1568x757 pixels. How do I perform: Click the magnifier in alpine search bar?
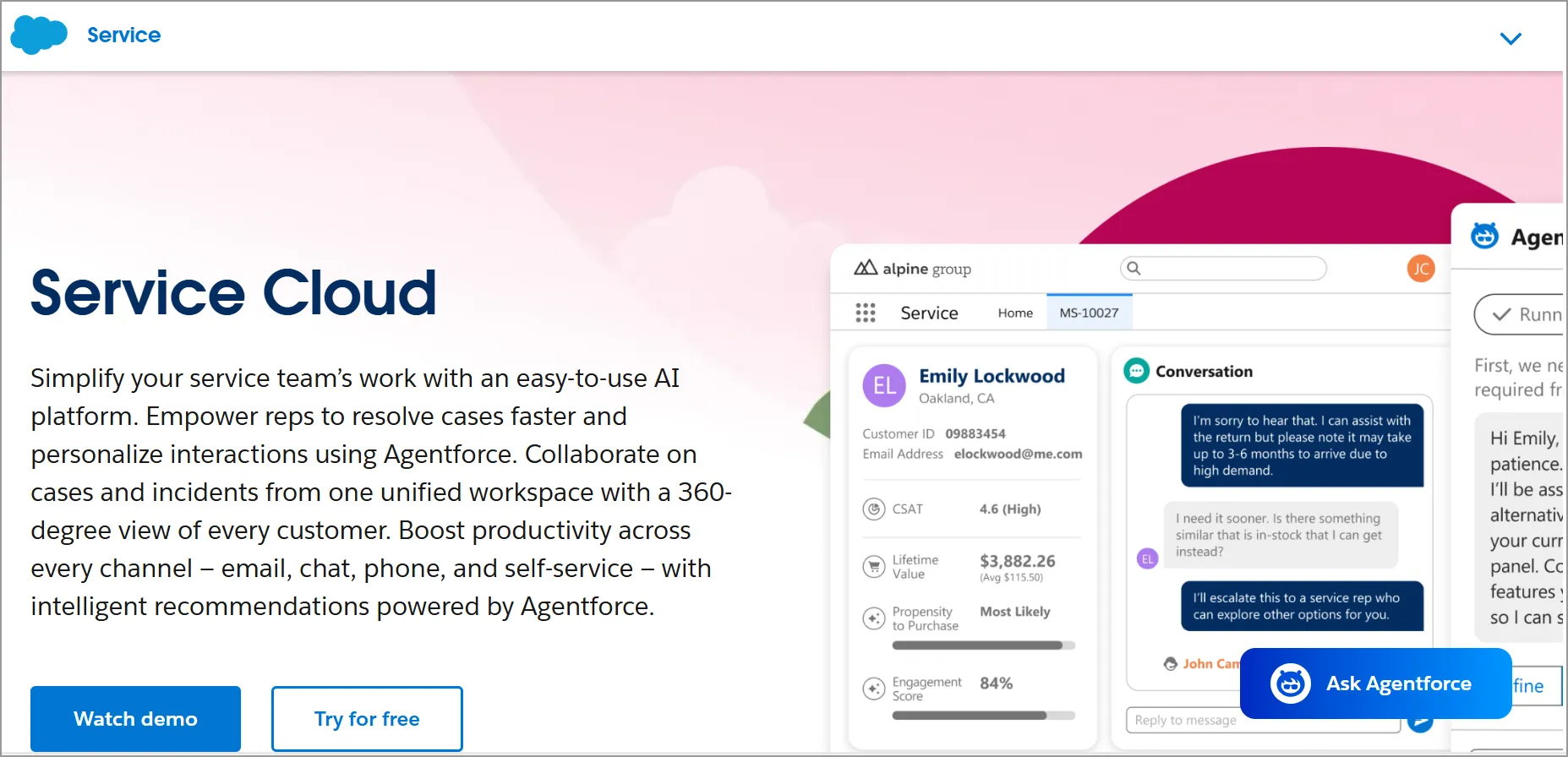click(x=1134, y=268)
